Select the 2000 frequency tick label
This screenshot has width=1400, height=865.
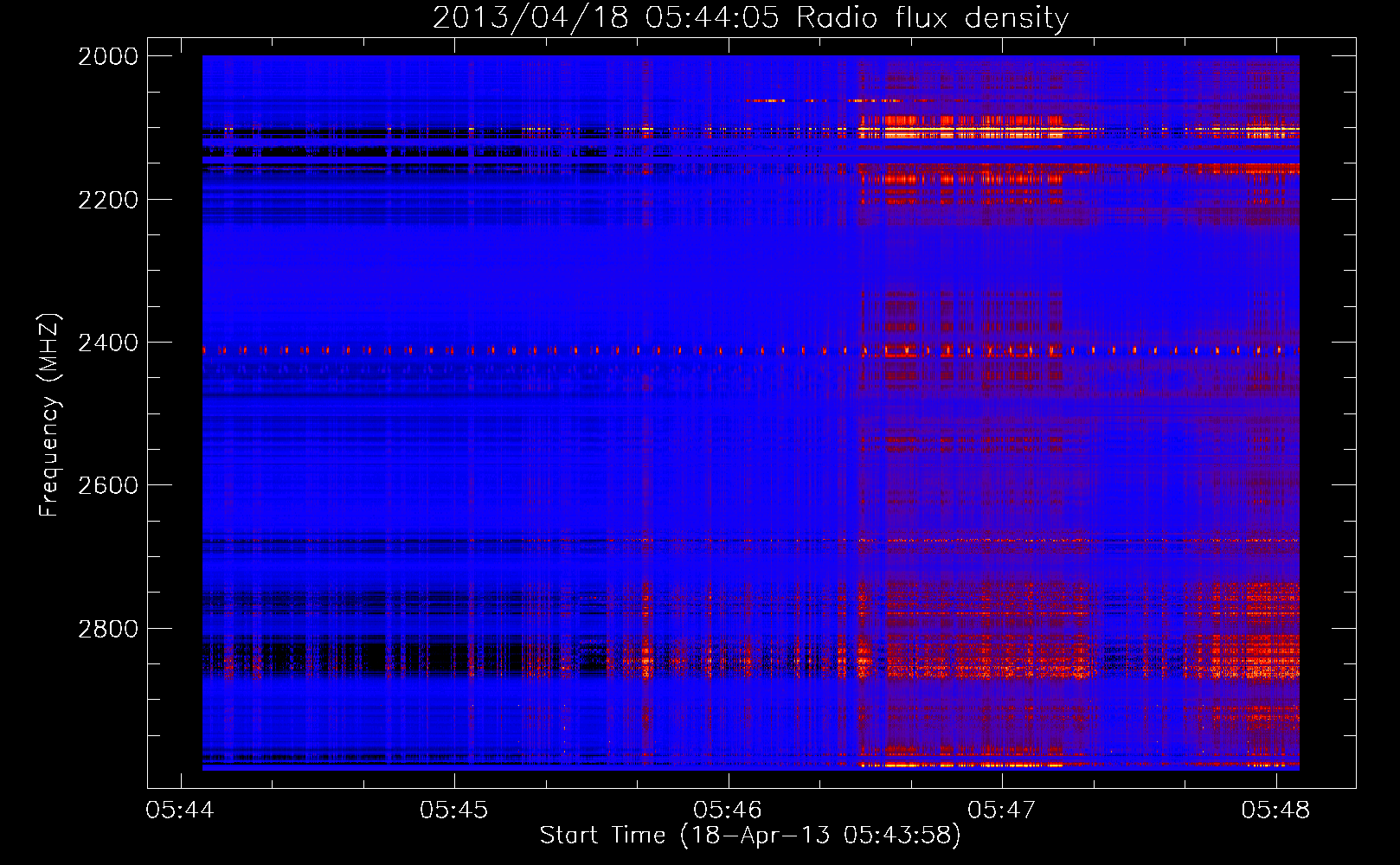pyautogui.click(x=108, y=57)
